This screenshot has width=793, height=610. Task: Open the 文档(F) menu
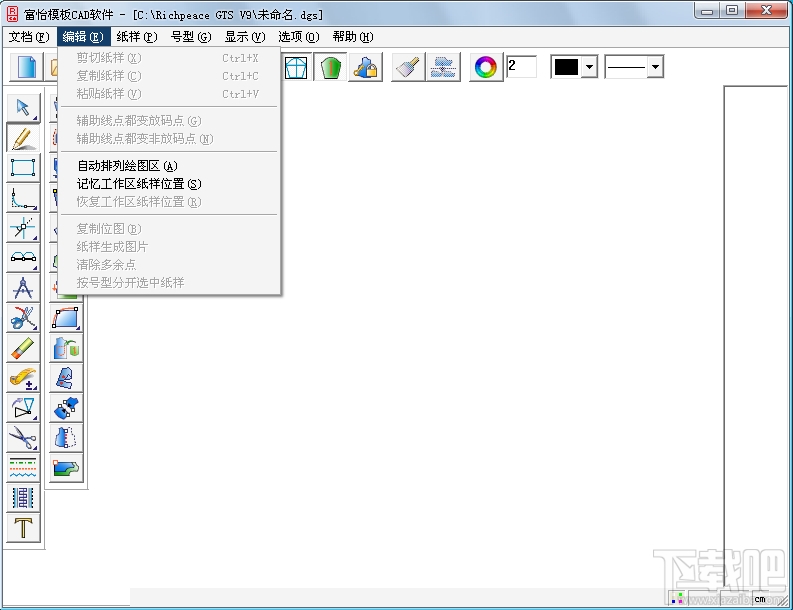click(x=29, y=37)
